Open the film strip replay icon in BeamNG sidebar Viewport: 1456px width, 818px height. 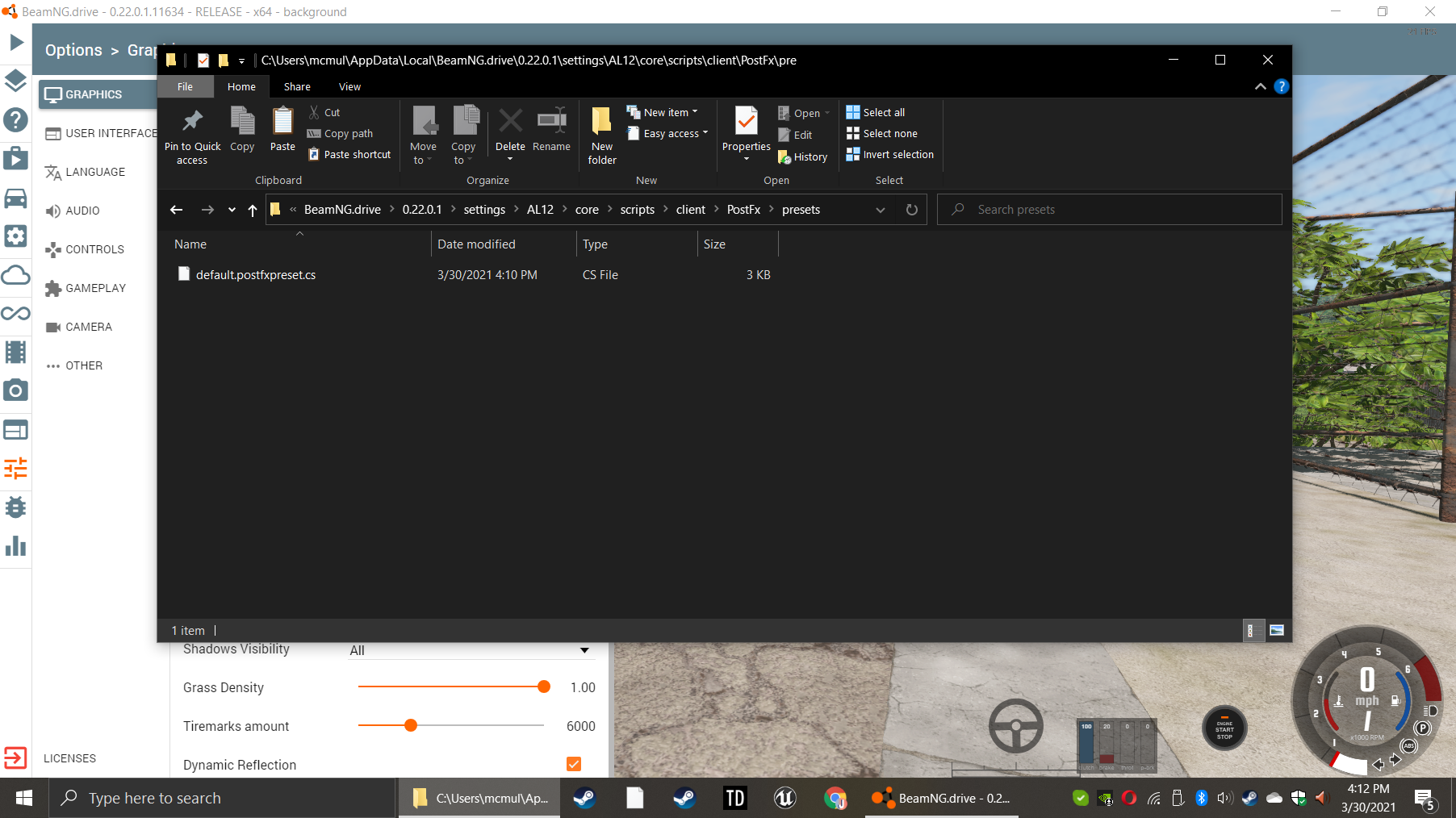tap(16, 353)
